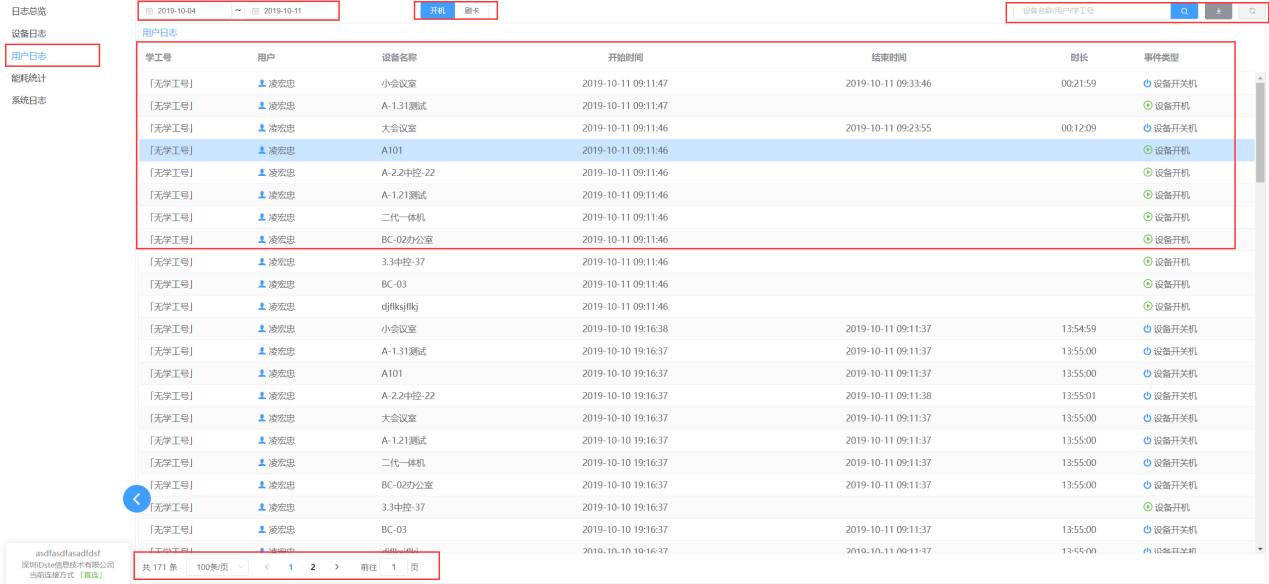The width and height of the screenshot is (1269, 584).
Task: Go to page 2 of the log
Action: click(x=313, y=567)
